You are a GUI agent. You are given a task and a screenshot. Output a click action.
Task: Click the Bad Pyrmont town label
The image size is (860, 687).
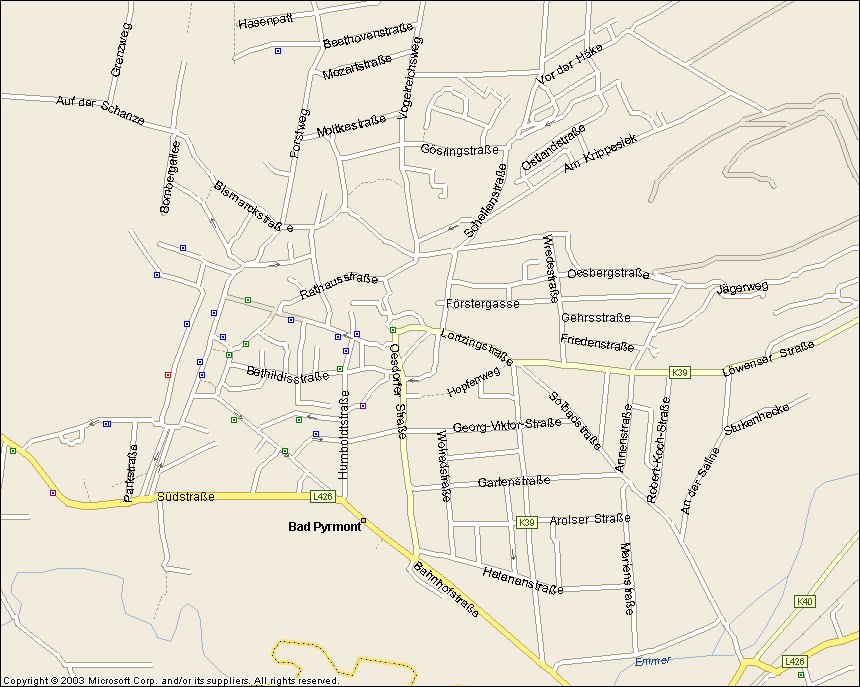[x=323, y=527]
